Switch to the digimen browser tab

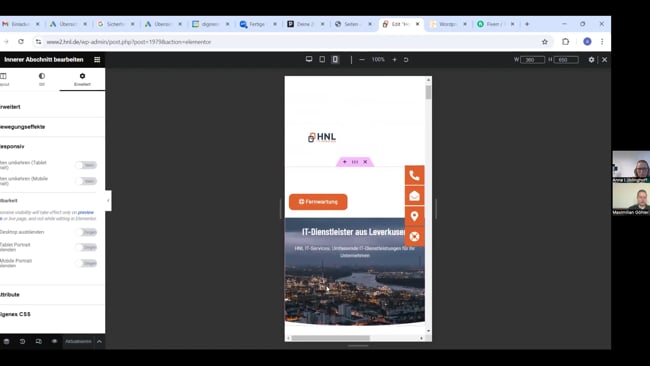[x=210, y=24]
